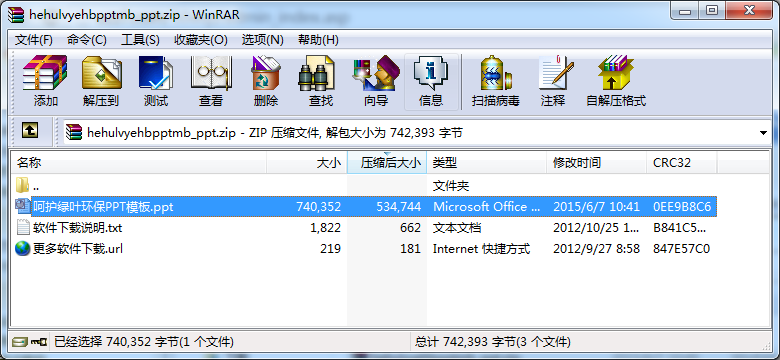Open the 命令(C) menu
Image resolution: width=780 pixels, height=360 pixels.
pyautogui.click(x=87, y=40)
